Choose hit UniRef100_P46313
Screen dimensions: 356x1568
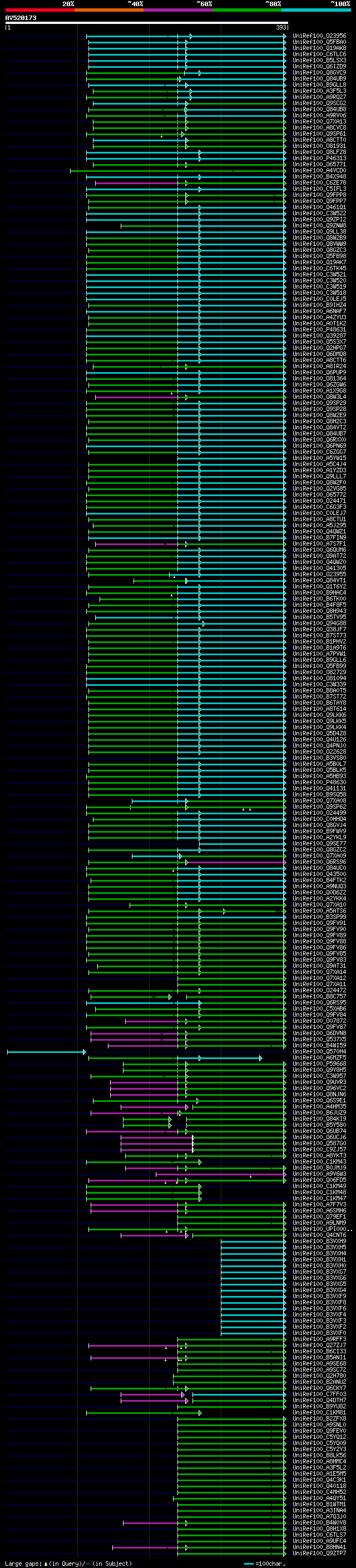coord(319,159)
